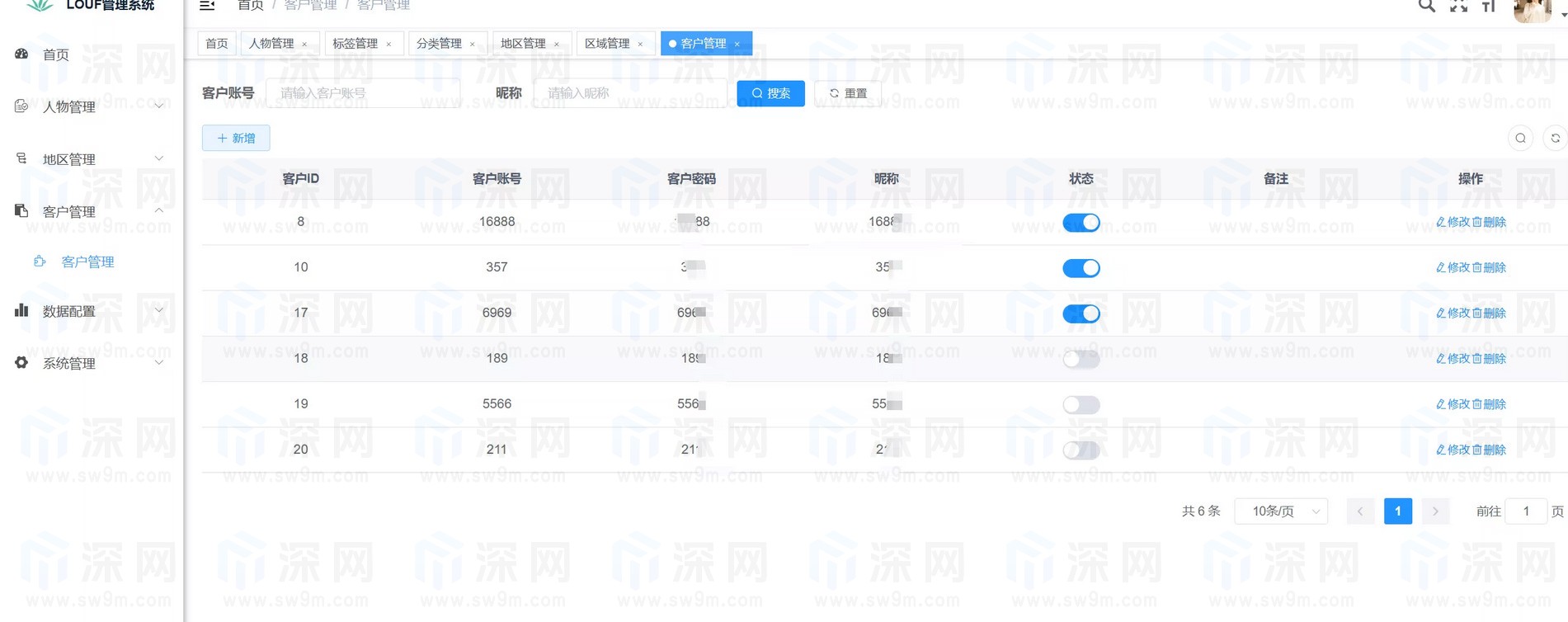Expand 人物管理 sidebar menu
Image resolution: width=1568 pixels, height=622 pixels.
point(89,106)
